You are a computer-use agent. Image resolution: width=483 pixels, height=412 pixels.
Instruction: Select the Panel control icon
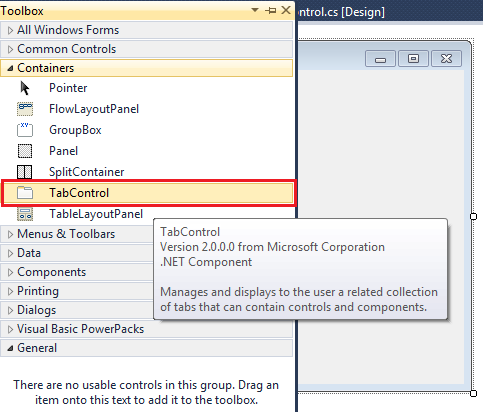25,151
